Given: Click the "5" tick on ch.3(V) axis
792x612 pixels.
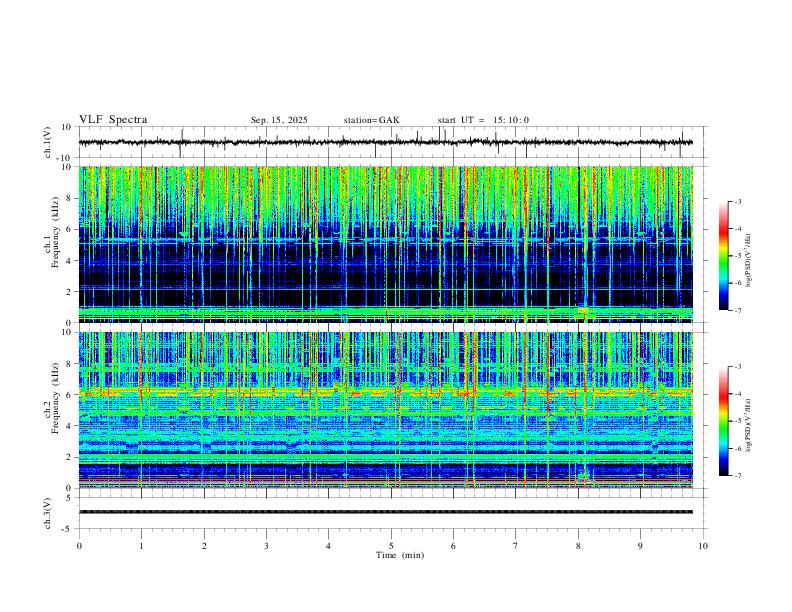Looking at the screenshot, I should point(70,498).
